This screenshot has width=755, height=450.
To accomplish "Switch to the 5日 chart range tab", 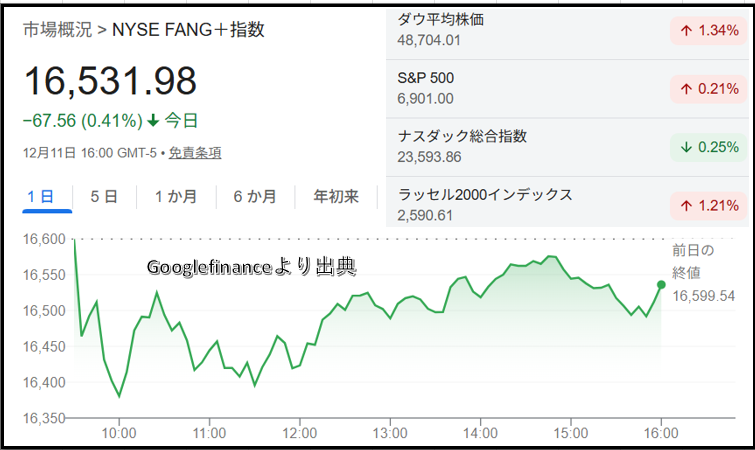I will 104,196.
